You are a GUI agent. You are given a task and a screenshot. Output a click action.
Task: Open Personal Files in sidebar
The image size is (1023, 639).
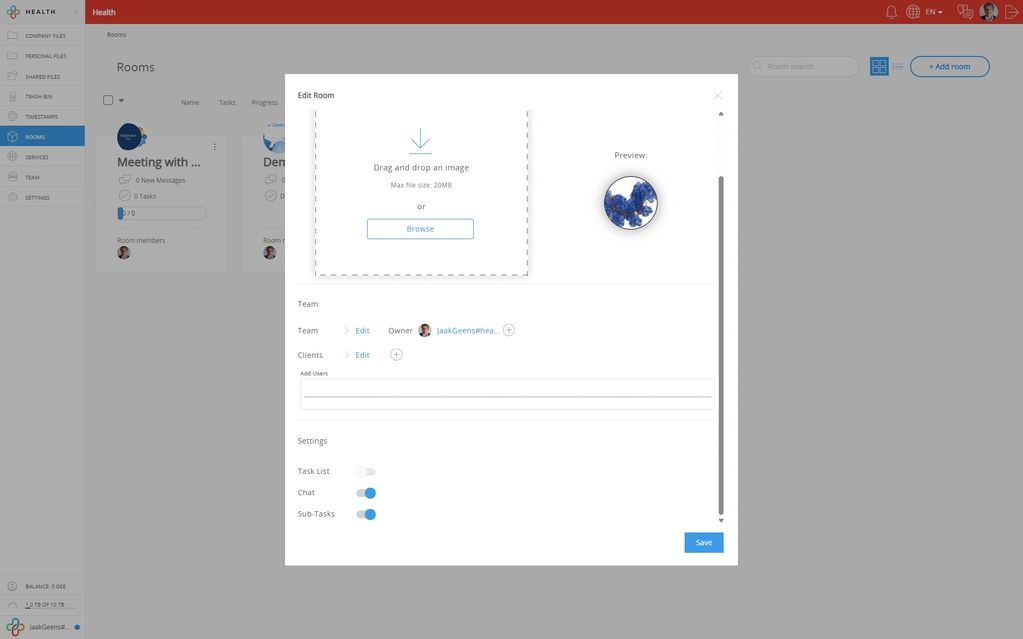pos(42,55)
